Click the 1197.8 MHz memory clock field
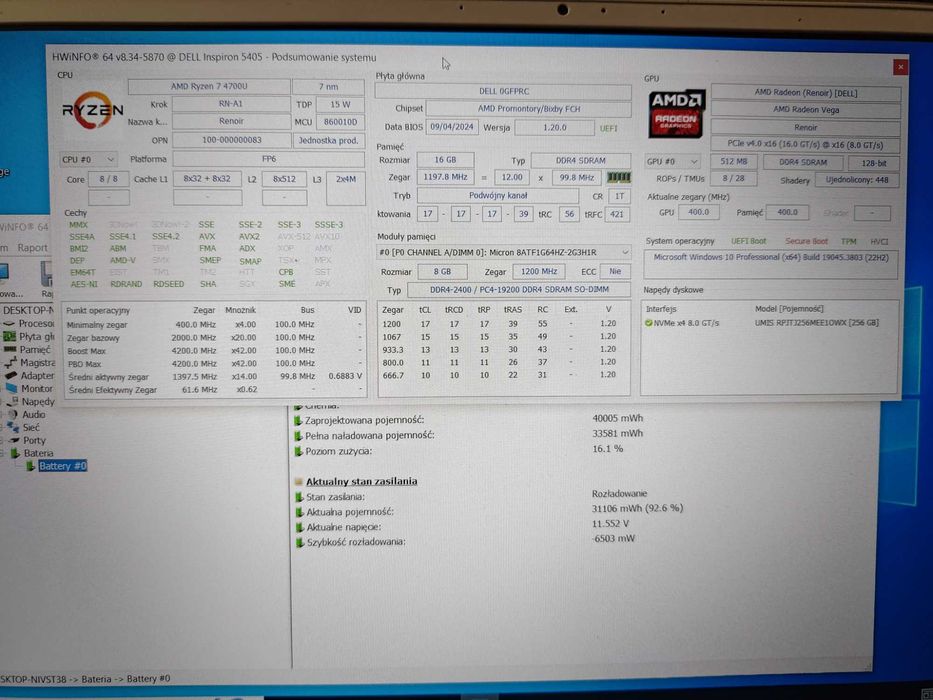933x700 pixels. 445,177
